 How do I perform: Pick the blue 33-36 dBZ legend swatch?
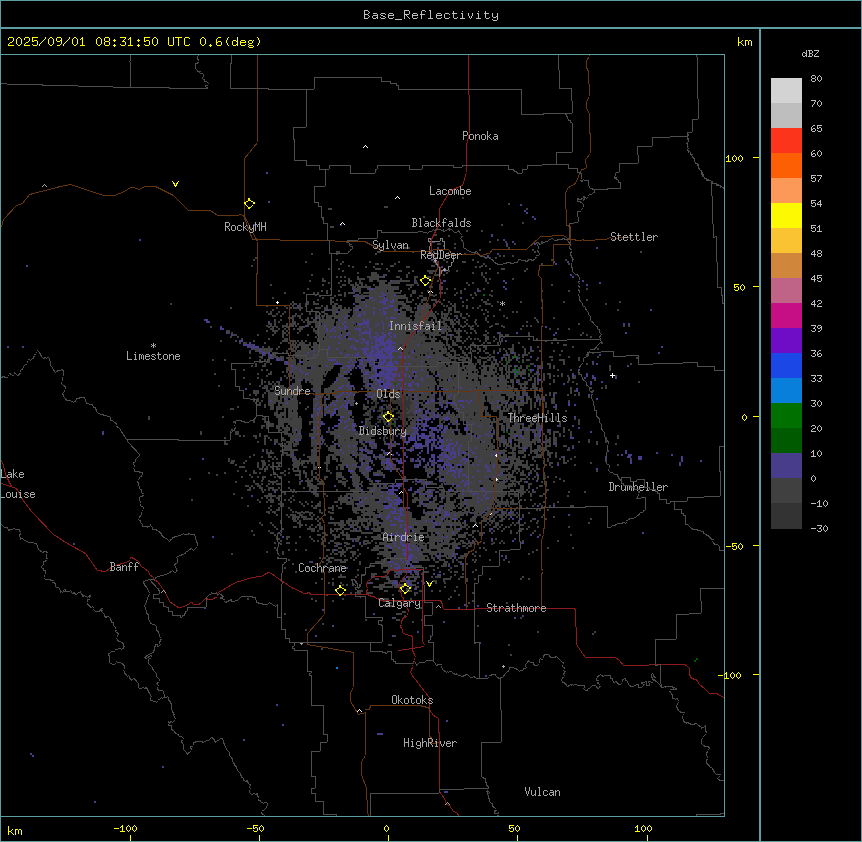(786, 365)
